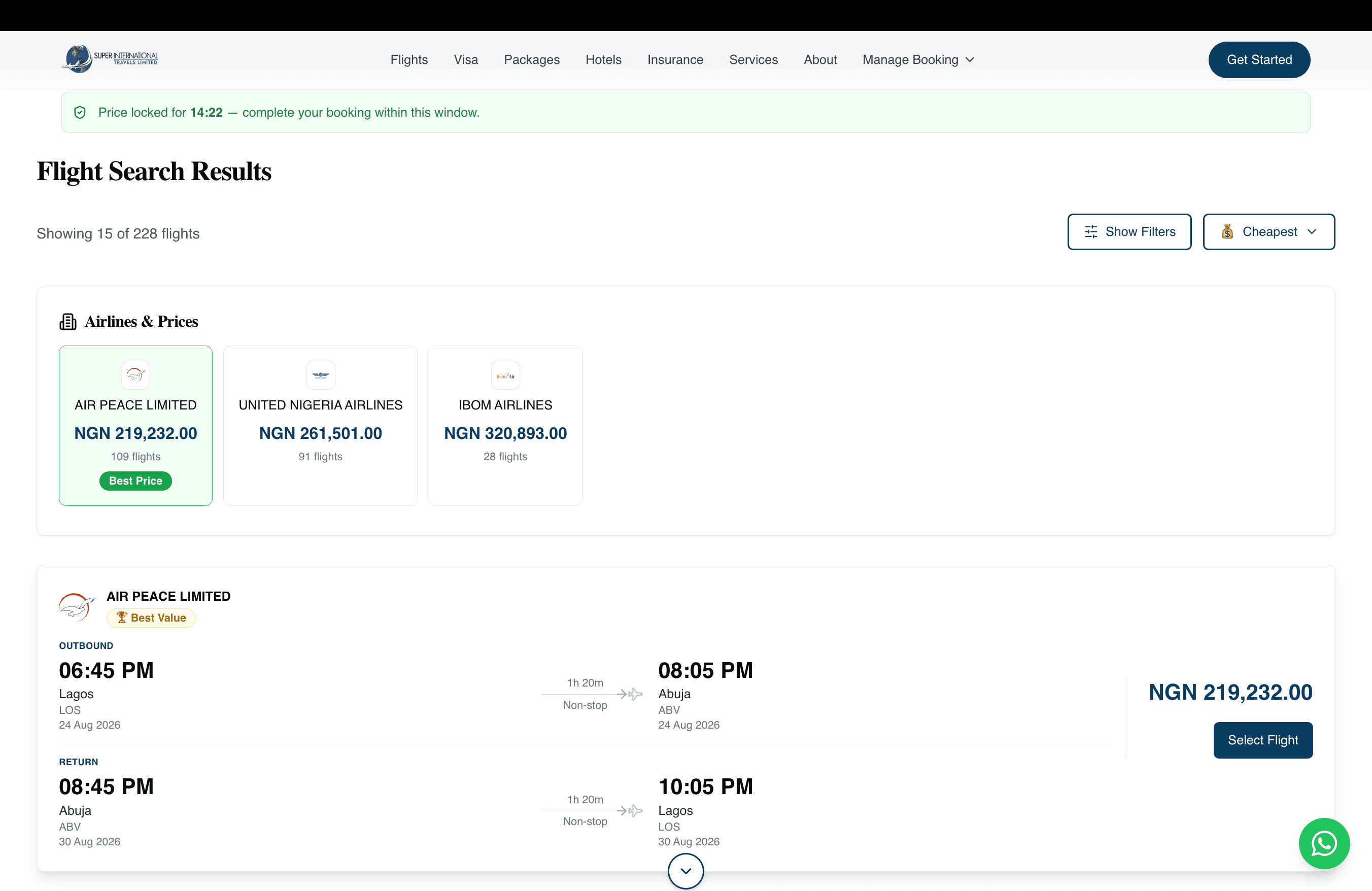
Task: Open the Insurance page
Action: (675, 59)
